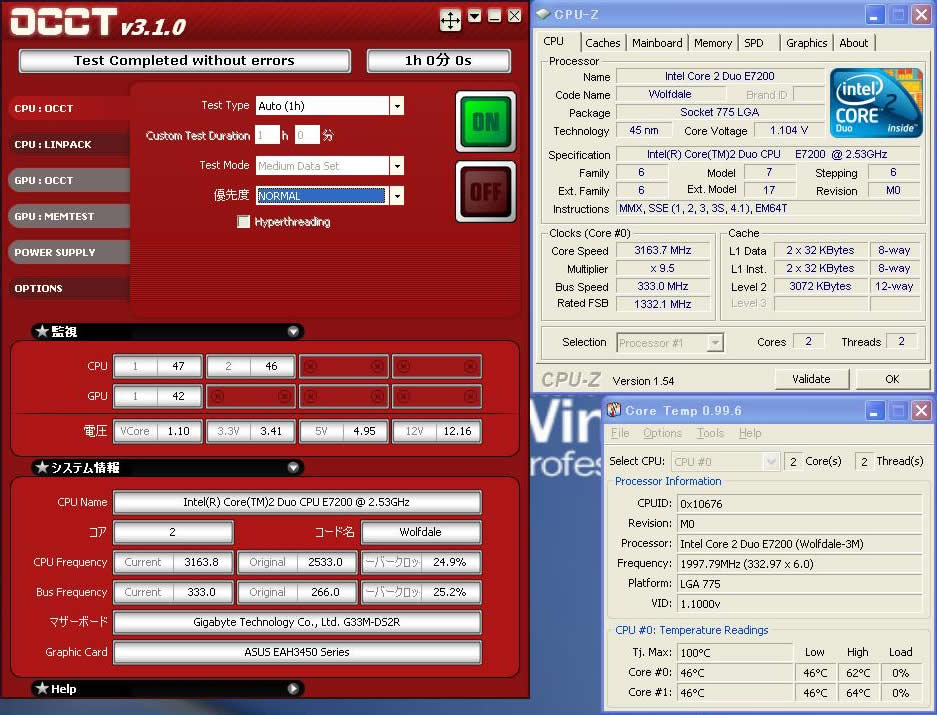Open the Caches tab in CPU-Z
This screenshot has height=715, width=937.
pos(602,43)
